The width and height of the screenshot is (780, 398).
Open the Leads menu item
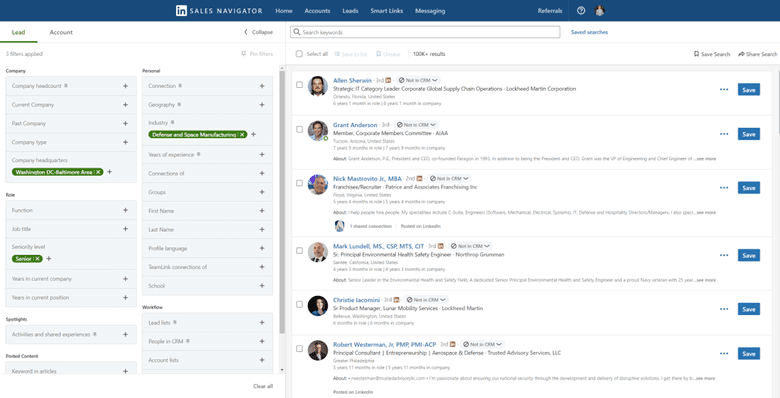click(x=350, y=10)
